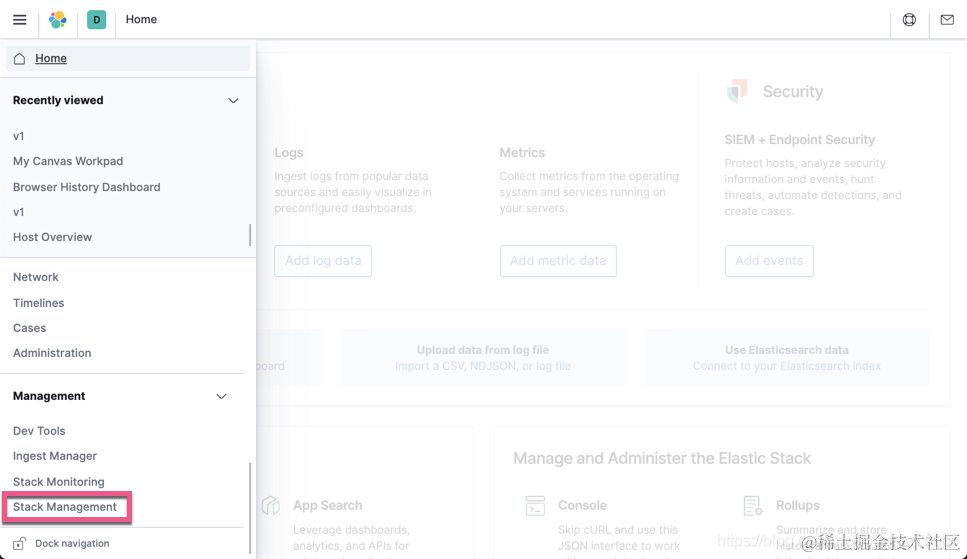This screenshot has width=967, height=559.
Task: Click the Logs heading
Action: (289, 152)
